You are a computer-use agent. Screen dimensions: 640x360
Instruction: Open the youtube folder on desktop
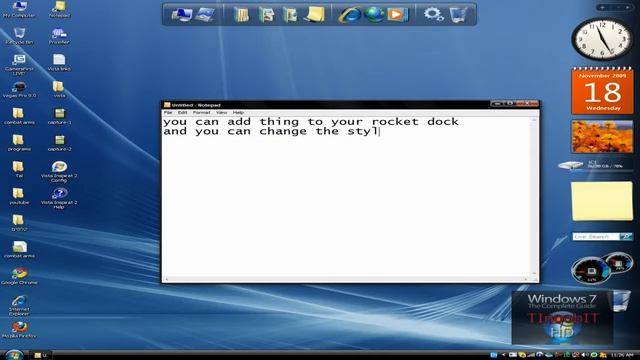(19, 196)
